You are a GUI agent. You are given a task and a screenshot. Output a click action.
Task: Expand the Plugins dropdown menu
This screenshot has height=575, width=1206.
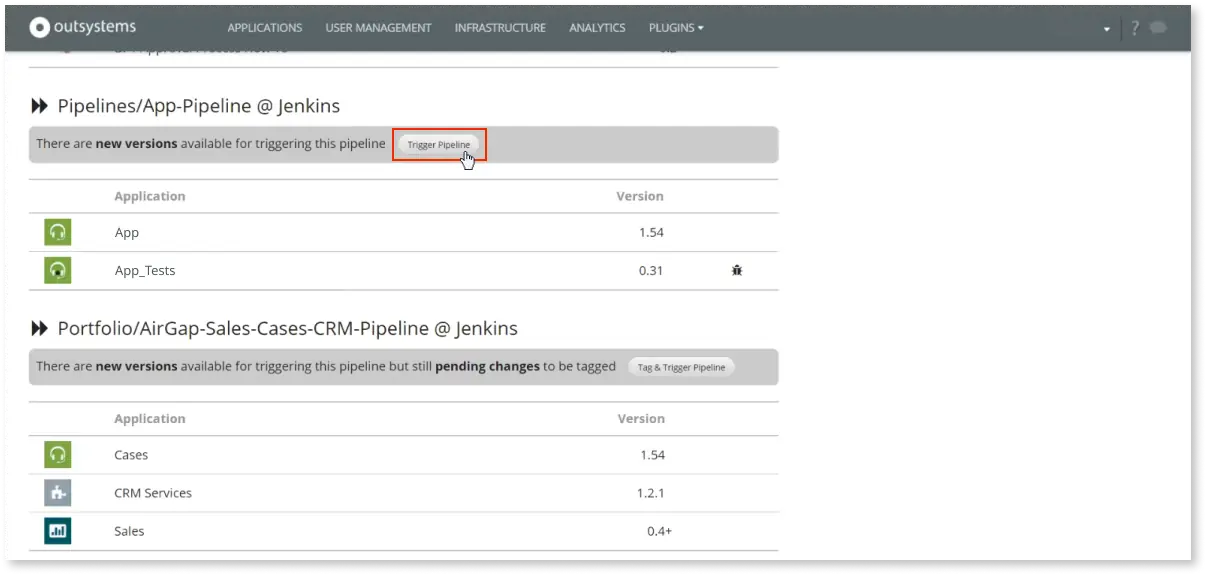676,28
